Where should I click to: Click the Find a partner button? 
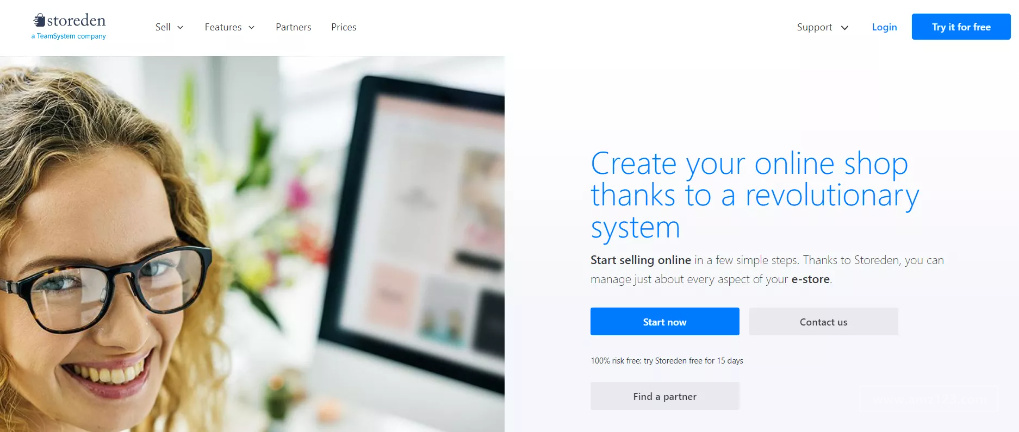[664, 396]
